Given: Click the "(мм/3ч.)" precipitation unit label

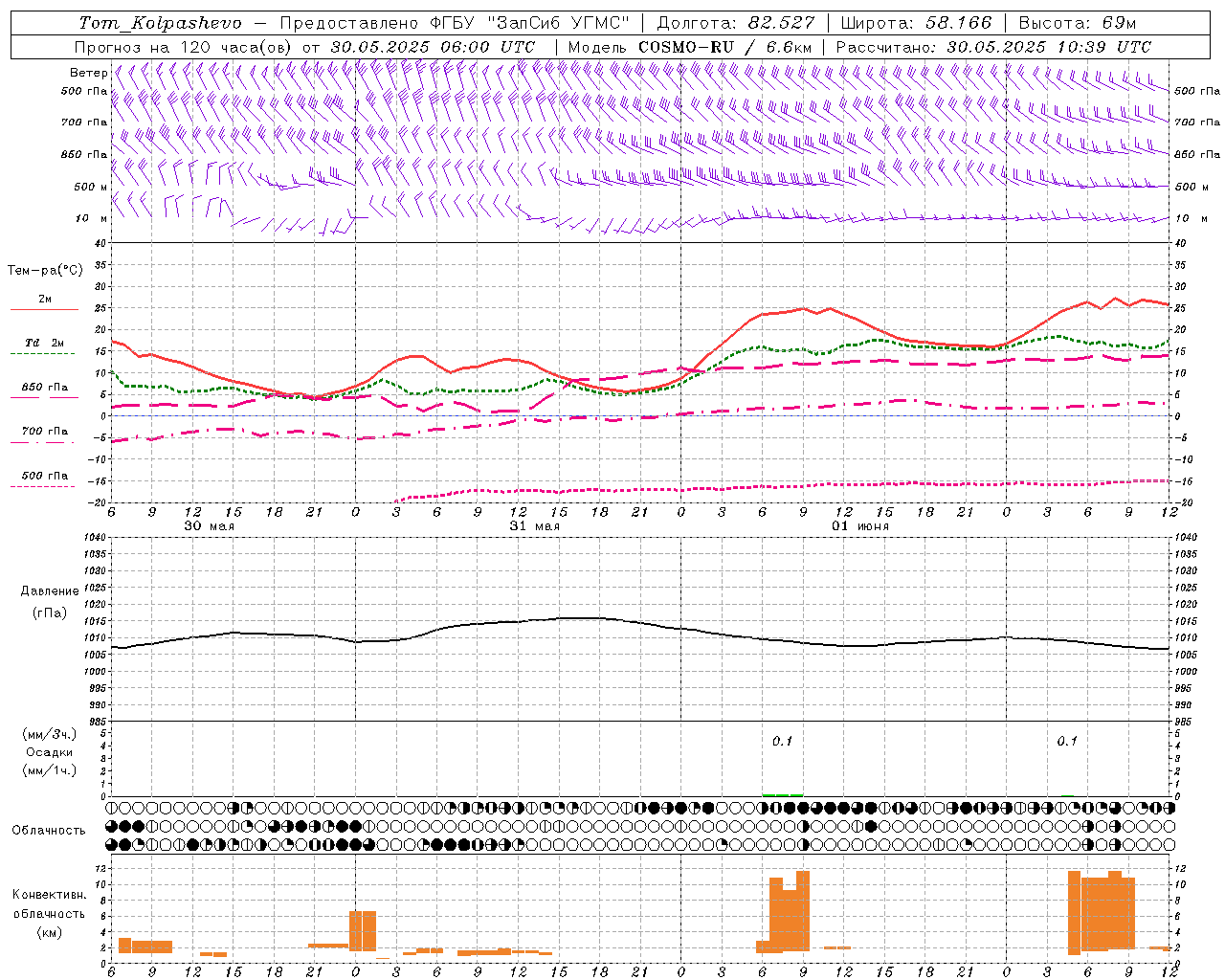Looking at the screenshot, I should pos(50,734).
